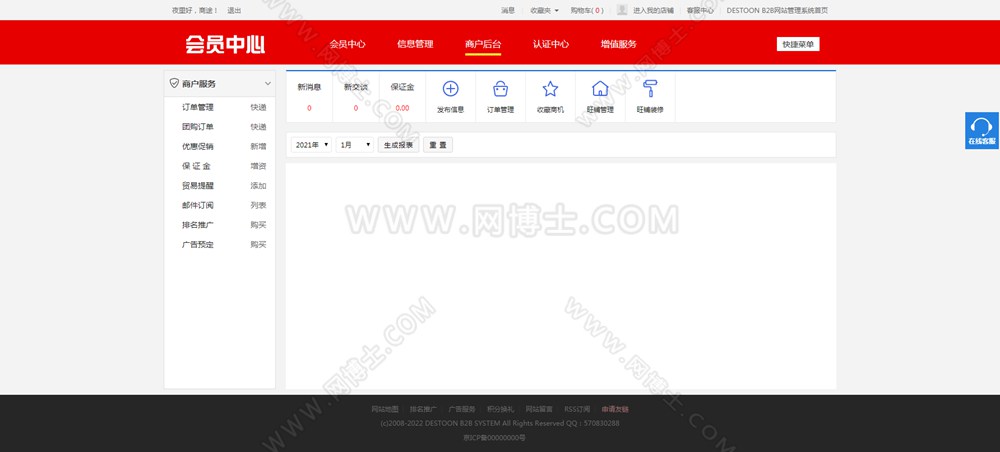Click 快递 link beside 团购订单

pos(258,127)
